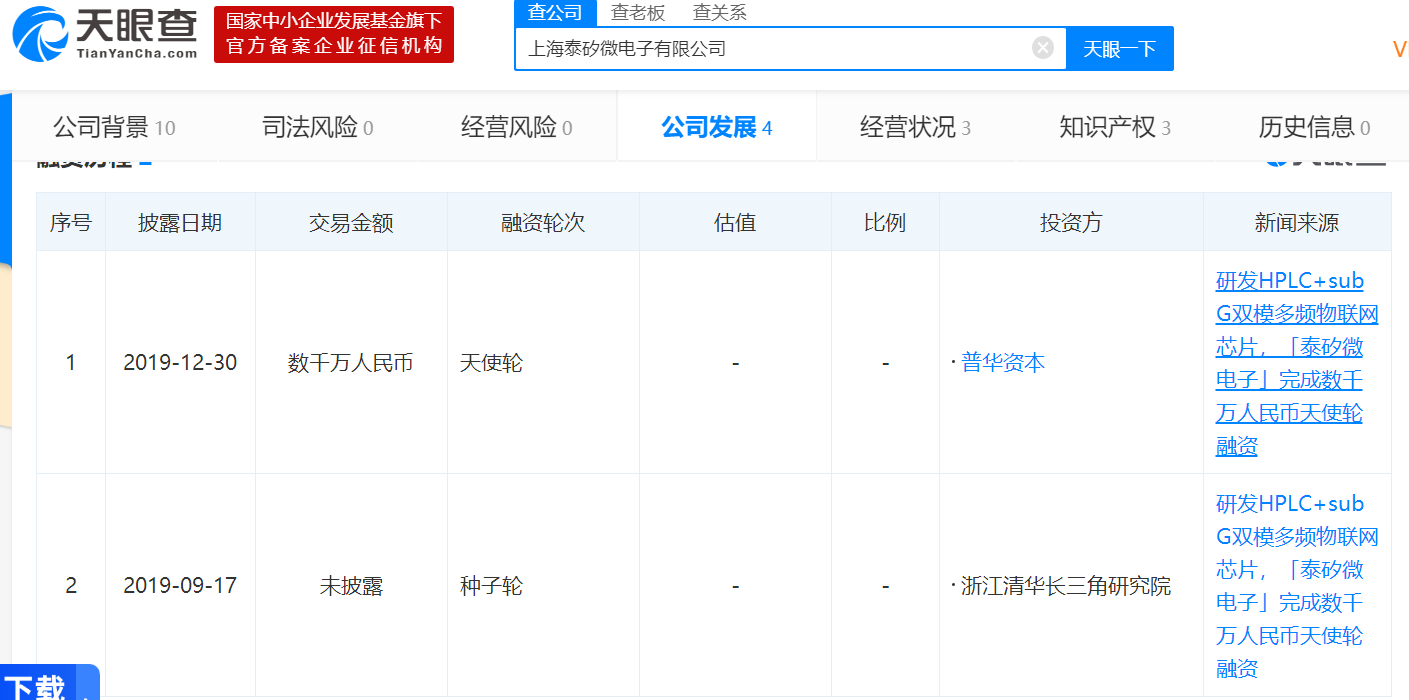
Task: Click the date 2019-12-30
Action: point(180,363)
